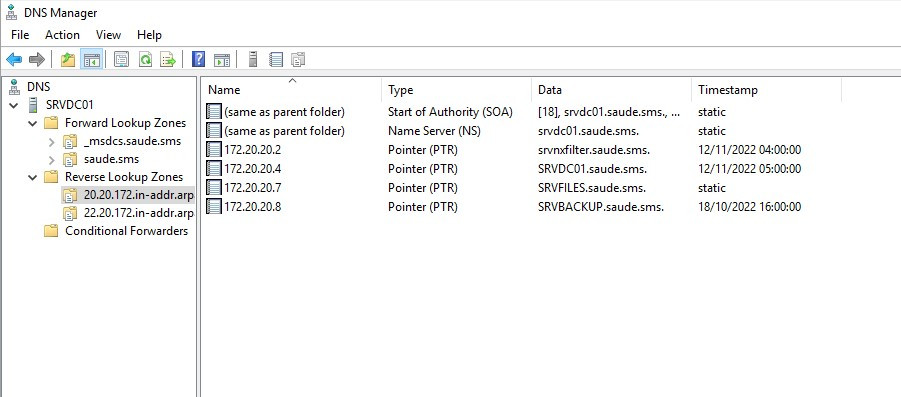Open the View menu
Image resolution: width=901 pixels, height=397 pixels.
point(108,35)
